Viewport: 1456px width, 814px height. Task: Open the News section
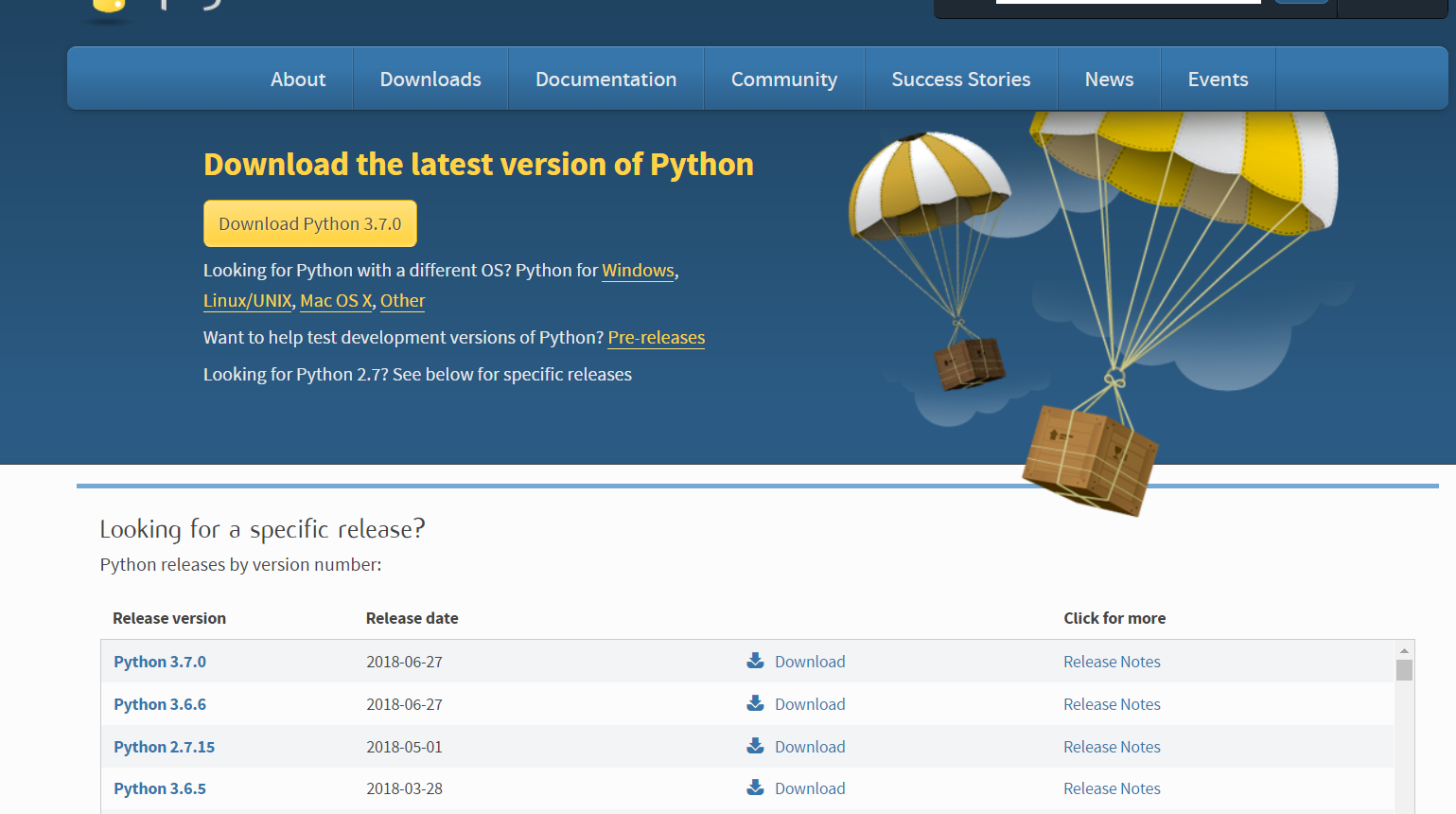click(x=1109, y=80)
